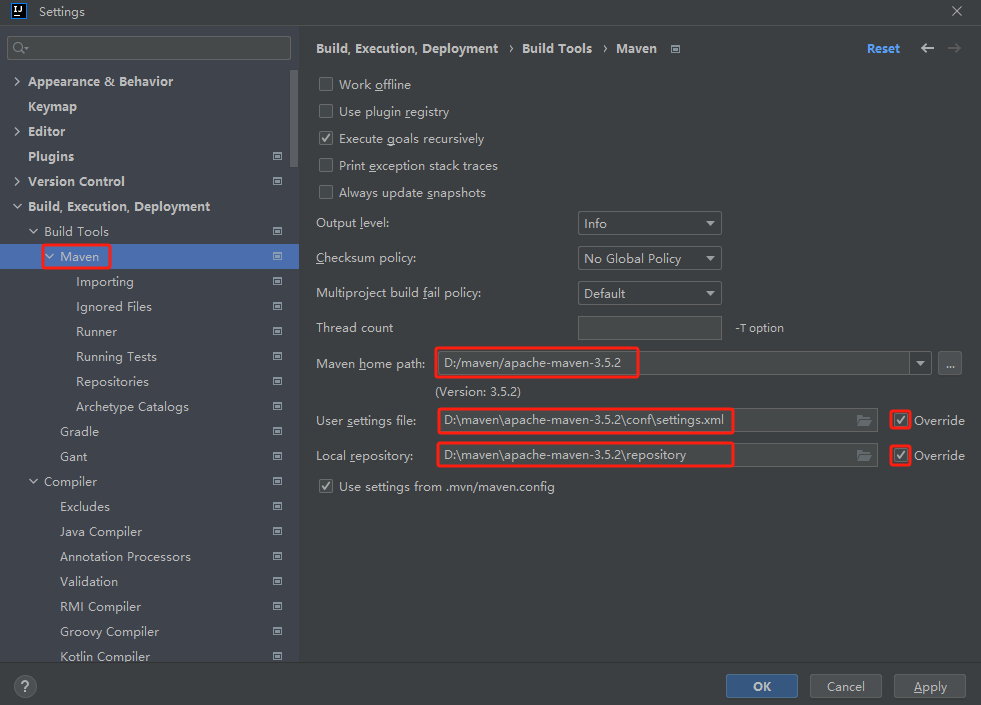
Task: Open Importing under Maven
Action: (x=104, y=281)
